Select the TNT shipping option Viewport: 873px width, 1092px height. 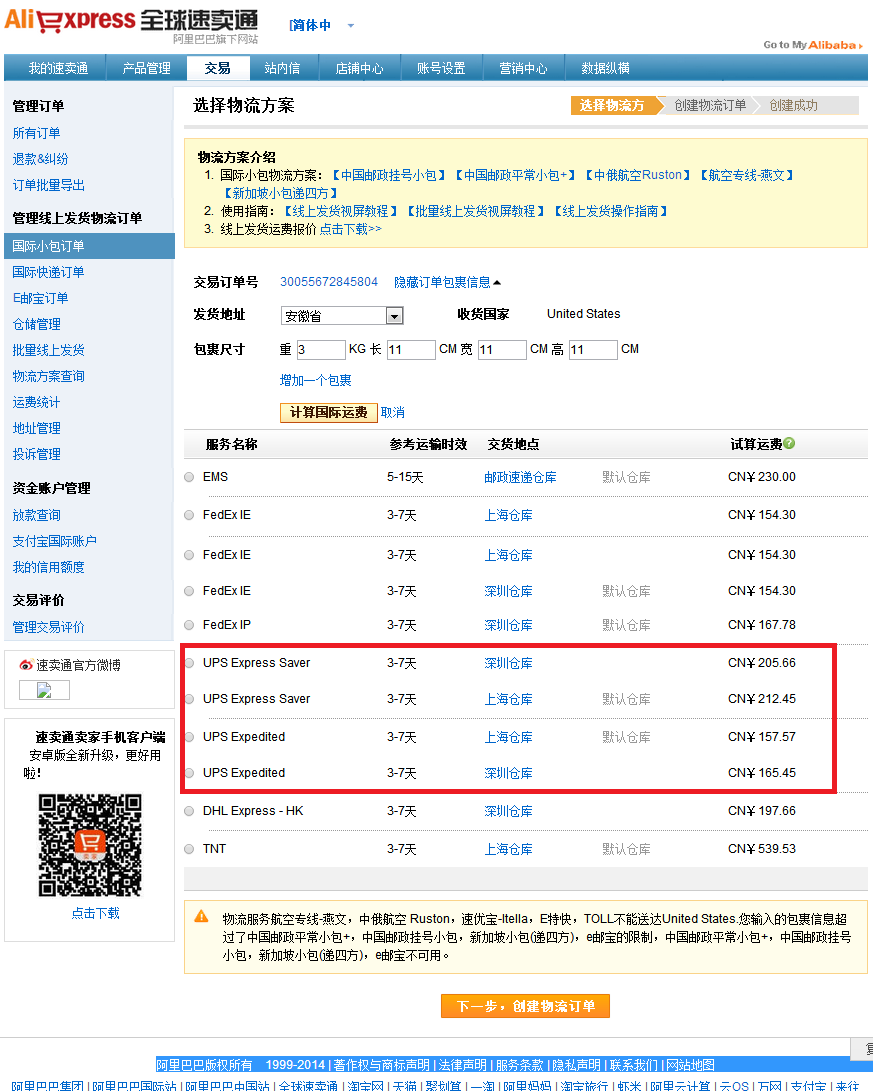pos(189,849)
